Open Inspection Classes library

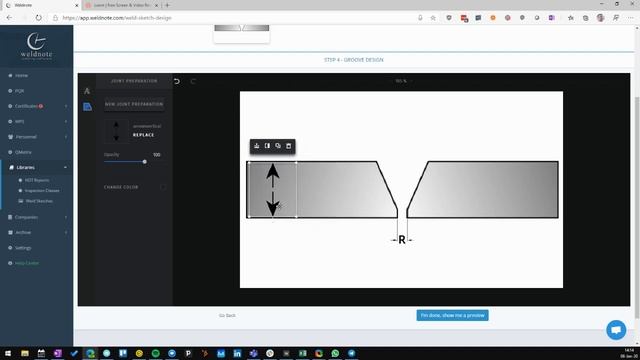coord(42,191)
